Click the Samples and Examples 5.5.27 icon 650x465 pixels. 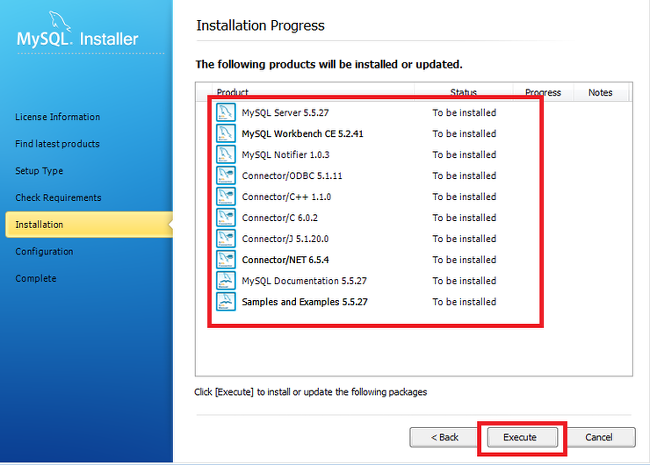pos(226,302)
